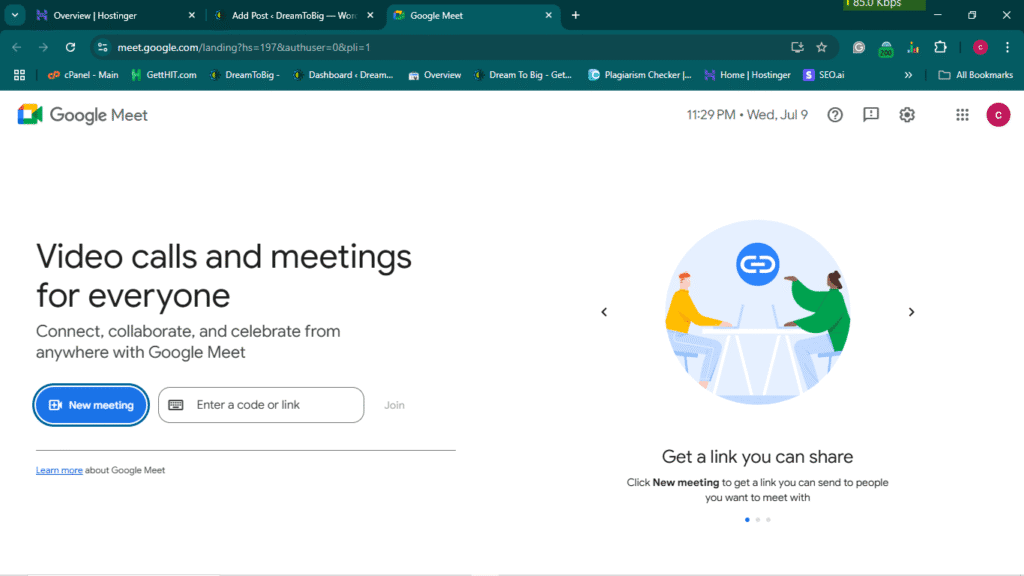
Task: Open the browser Extensions puzzle icon
Action: (940, 47)
